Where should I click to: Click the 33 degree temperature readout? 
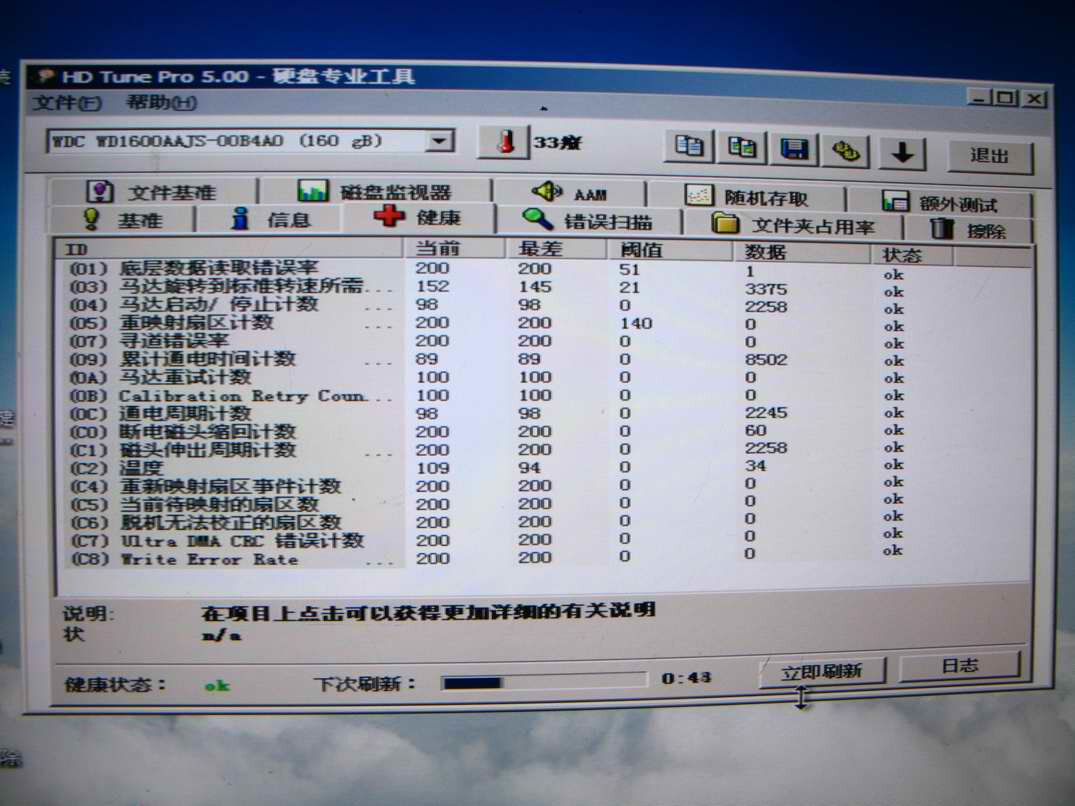click(557, 142)
